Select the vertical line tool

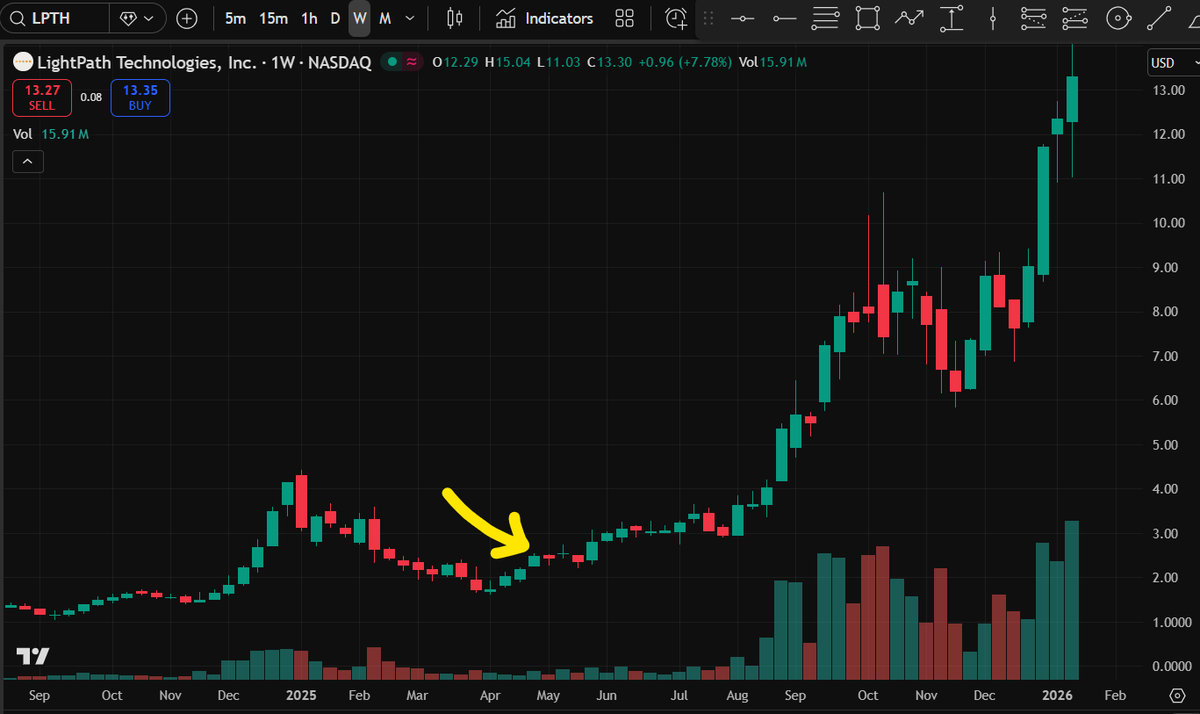click(x=992, y=18)
